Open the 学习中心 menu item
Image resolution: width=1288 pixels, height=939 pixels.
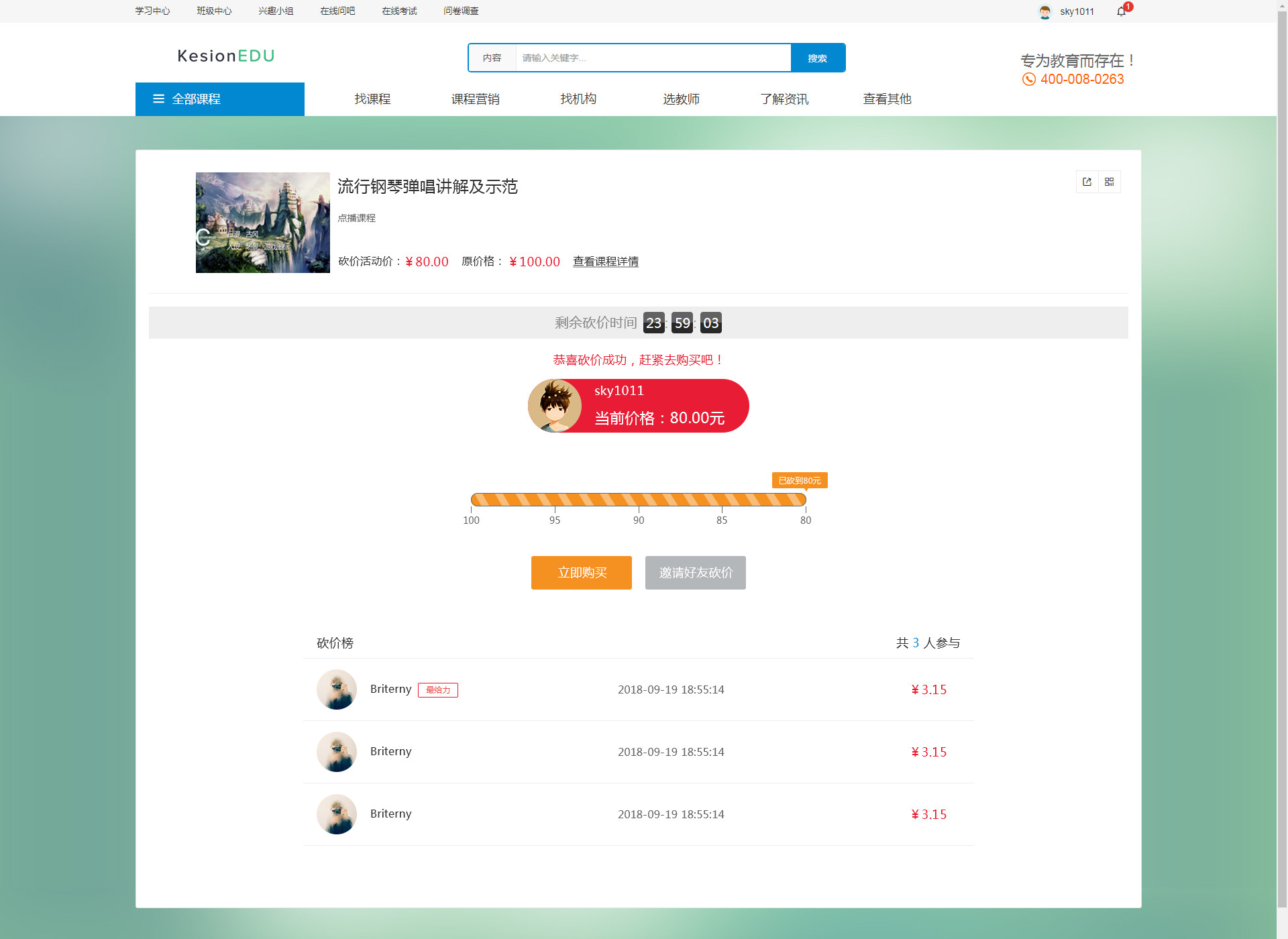click(x=152, y=11)
